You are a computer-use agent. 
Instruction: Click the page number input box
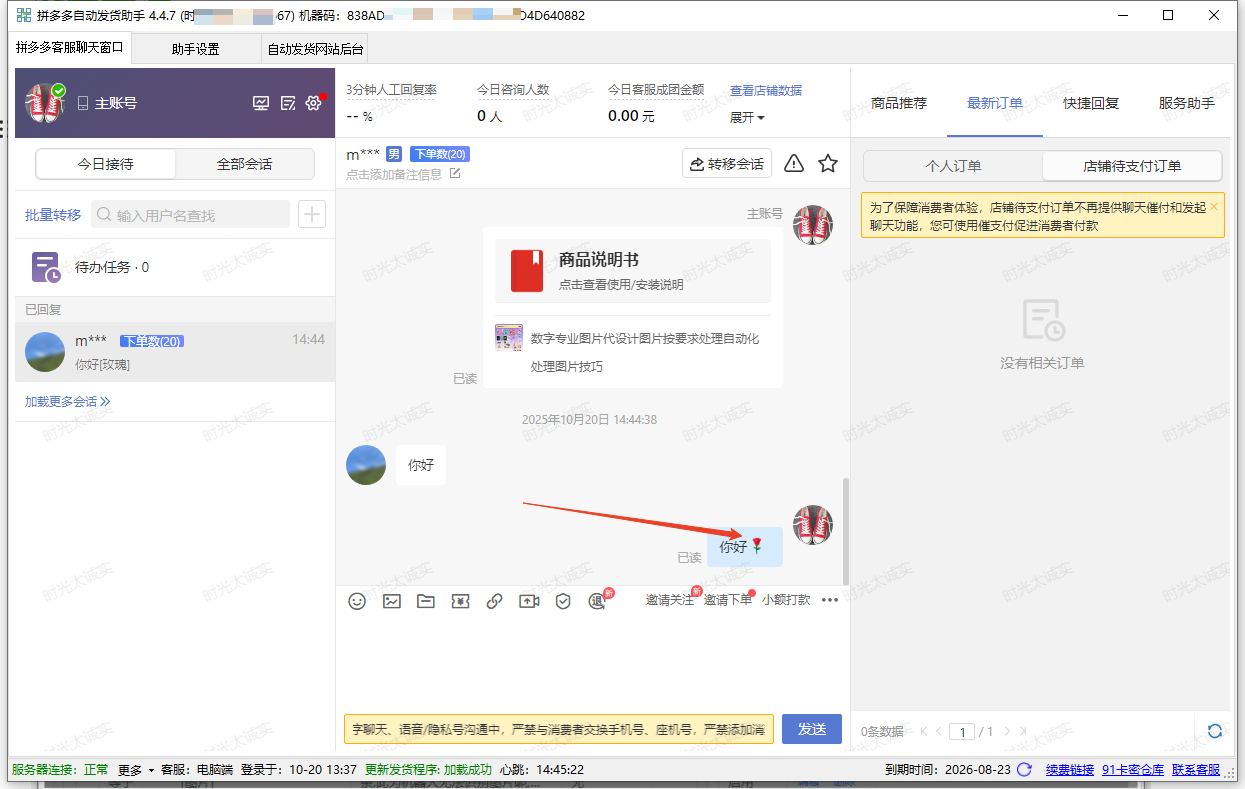click(x=962, y=732)
